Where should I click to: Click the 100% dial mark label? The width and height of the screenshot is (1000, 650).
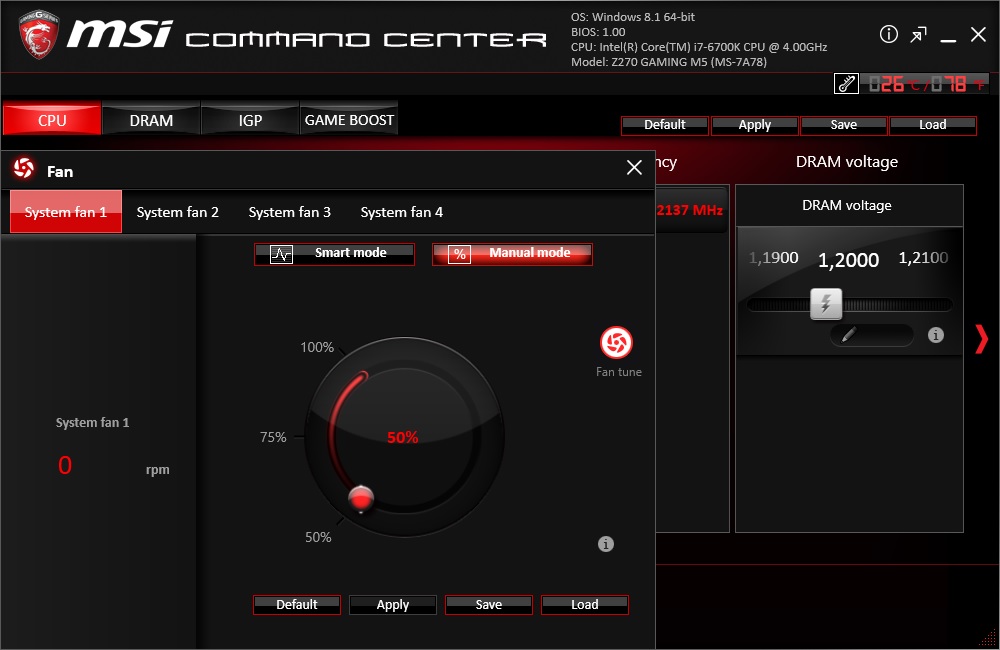(x=317, y=347)
